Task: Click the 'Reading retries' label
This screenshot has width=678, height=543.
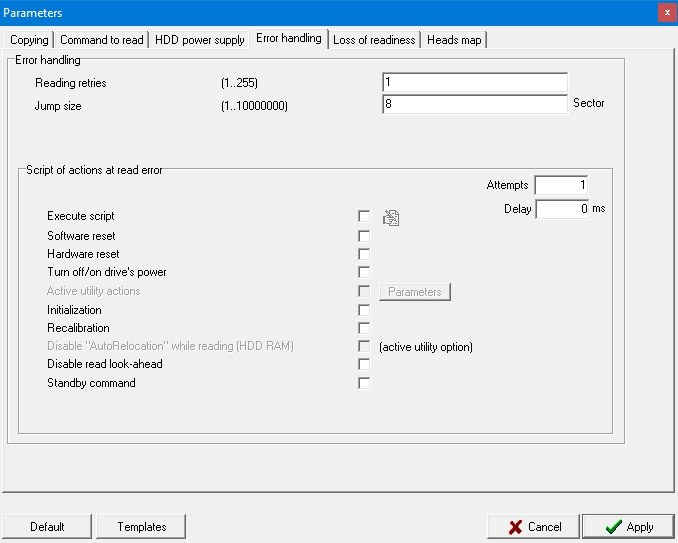Action: [x=70, y=83]
